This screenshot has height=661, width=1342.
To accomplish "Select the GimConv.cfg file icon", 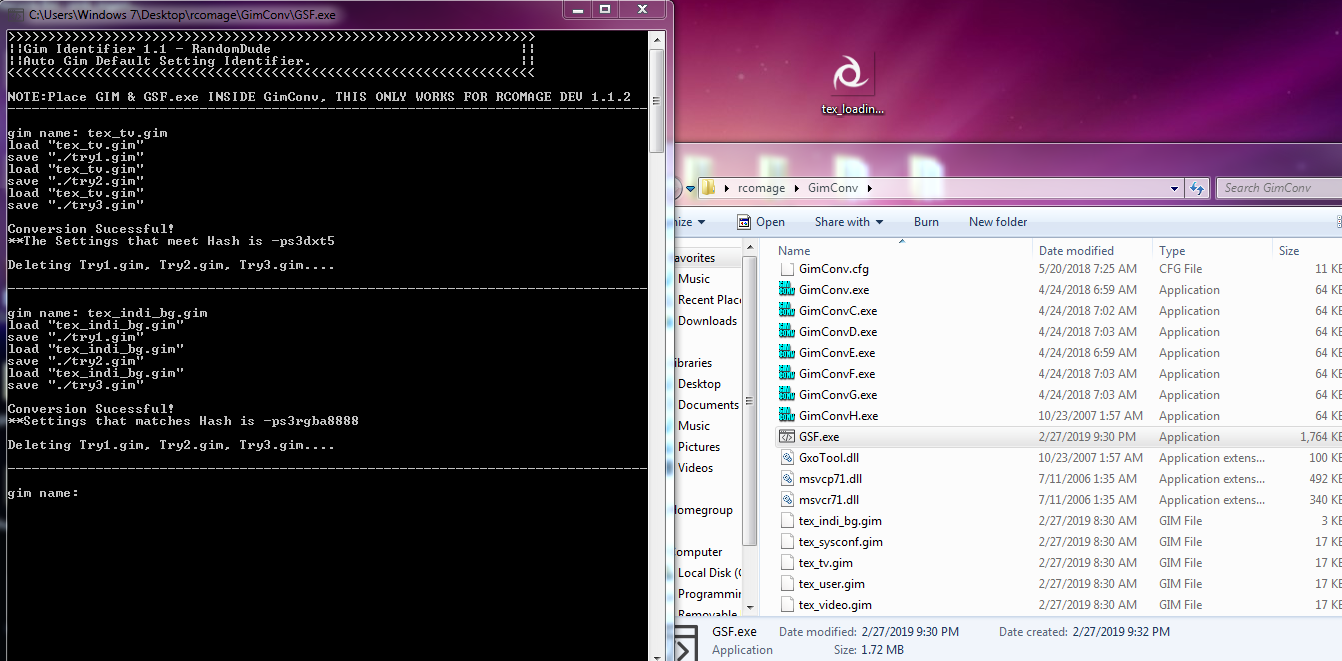I will click(x=787, y=269).
